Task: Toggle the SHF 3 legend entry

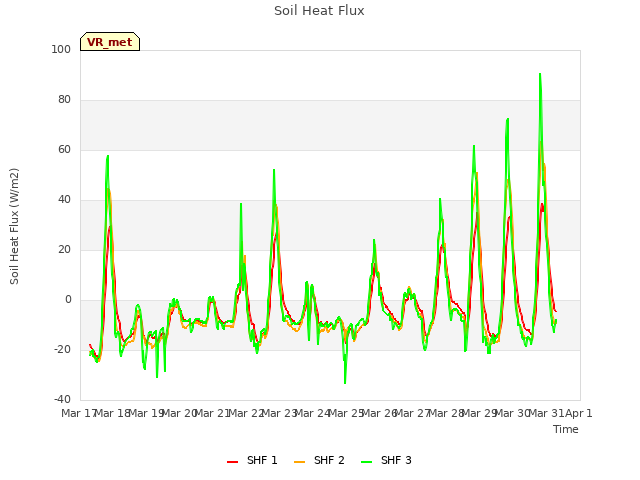Action: [x=387, y=460]
